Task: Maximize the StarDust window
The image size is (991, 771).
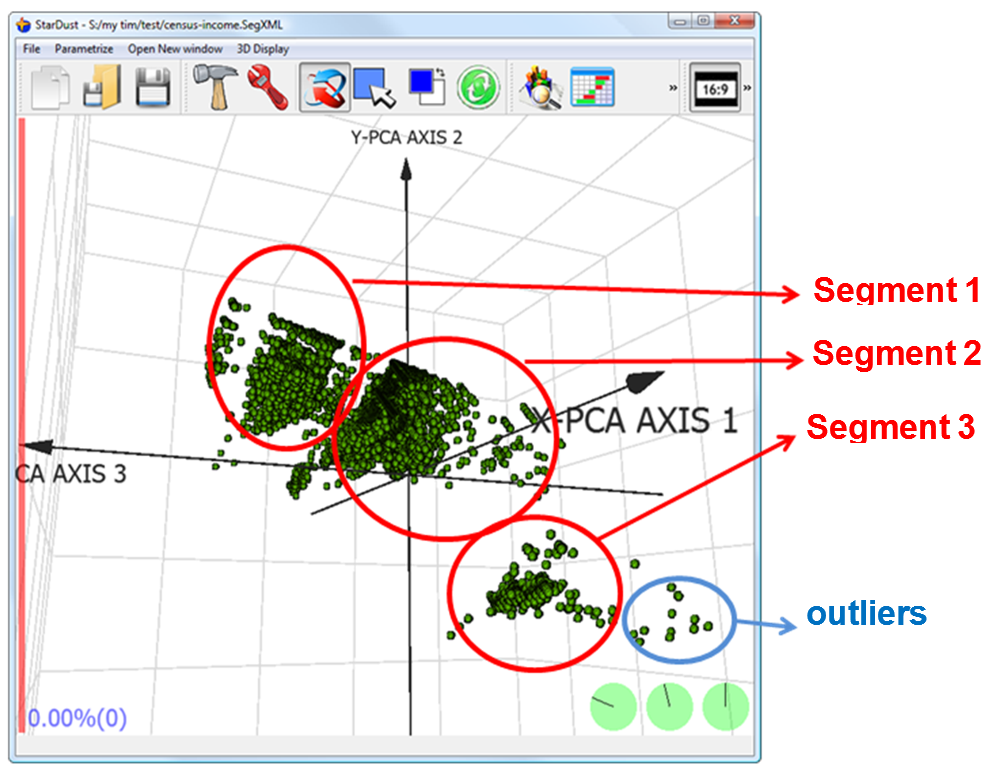Action: coord(703,21)
